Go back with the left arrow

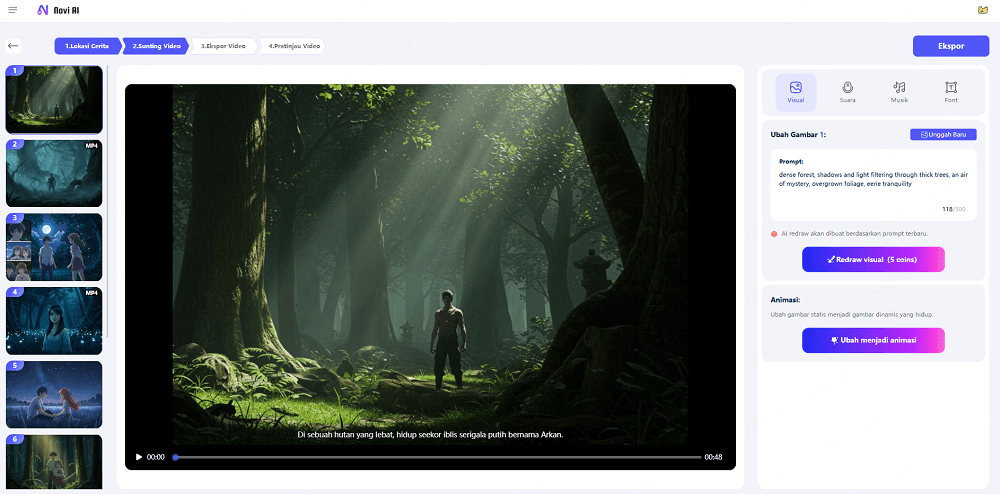(x=13, y=45)
